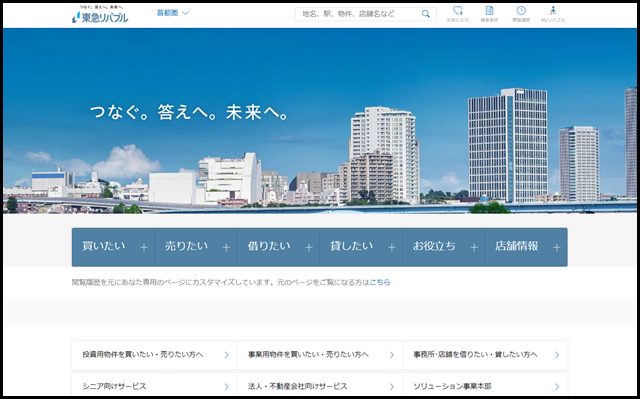Select the お役立ち menu tab

click(x=444, y=247)
